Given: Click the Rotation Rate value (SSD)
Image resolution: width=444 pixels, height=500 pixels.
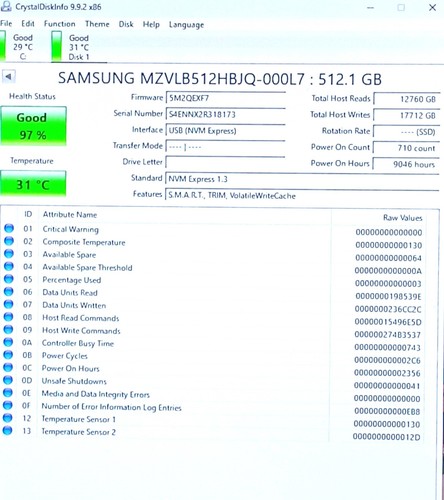Looking at the screenshot, I should pos(406,132).
